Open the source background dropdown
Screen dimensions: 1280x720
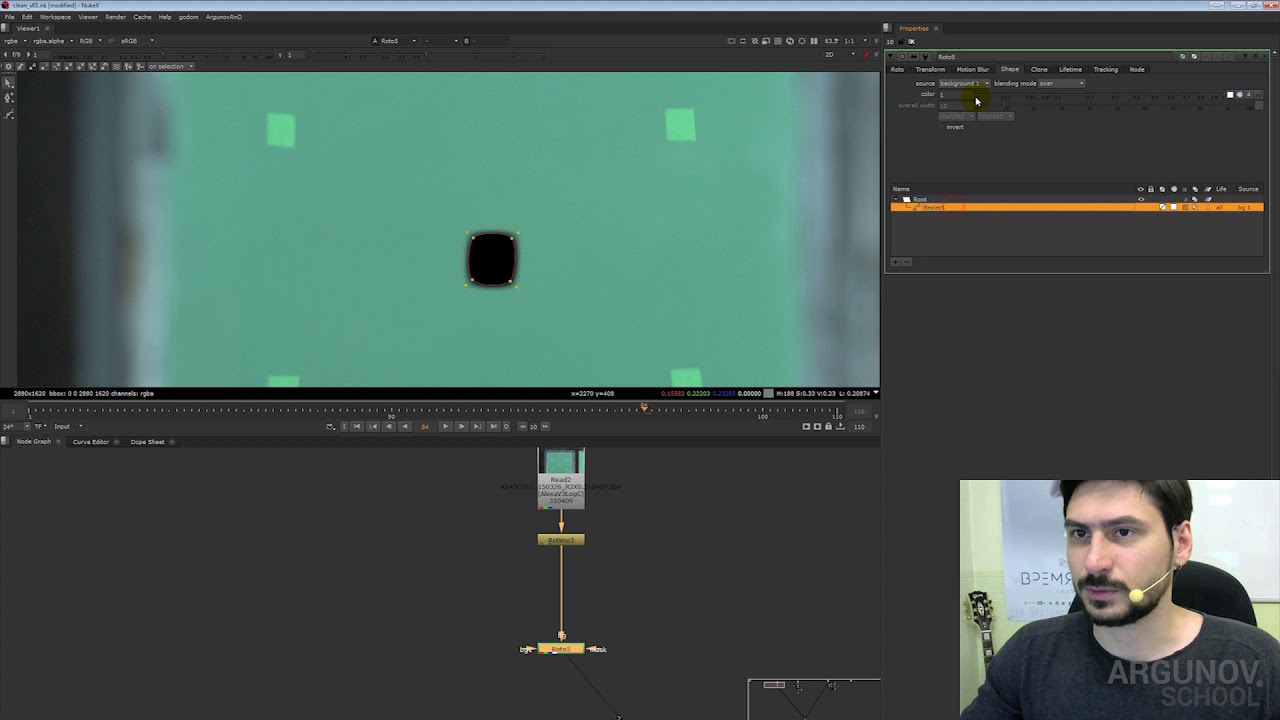point(964,83)
